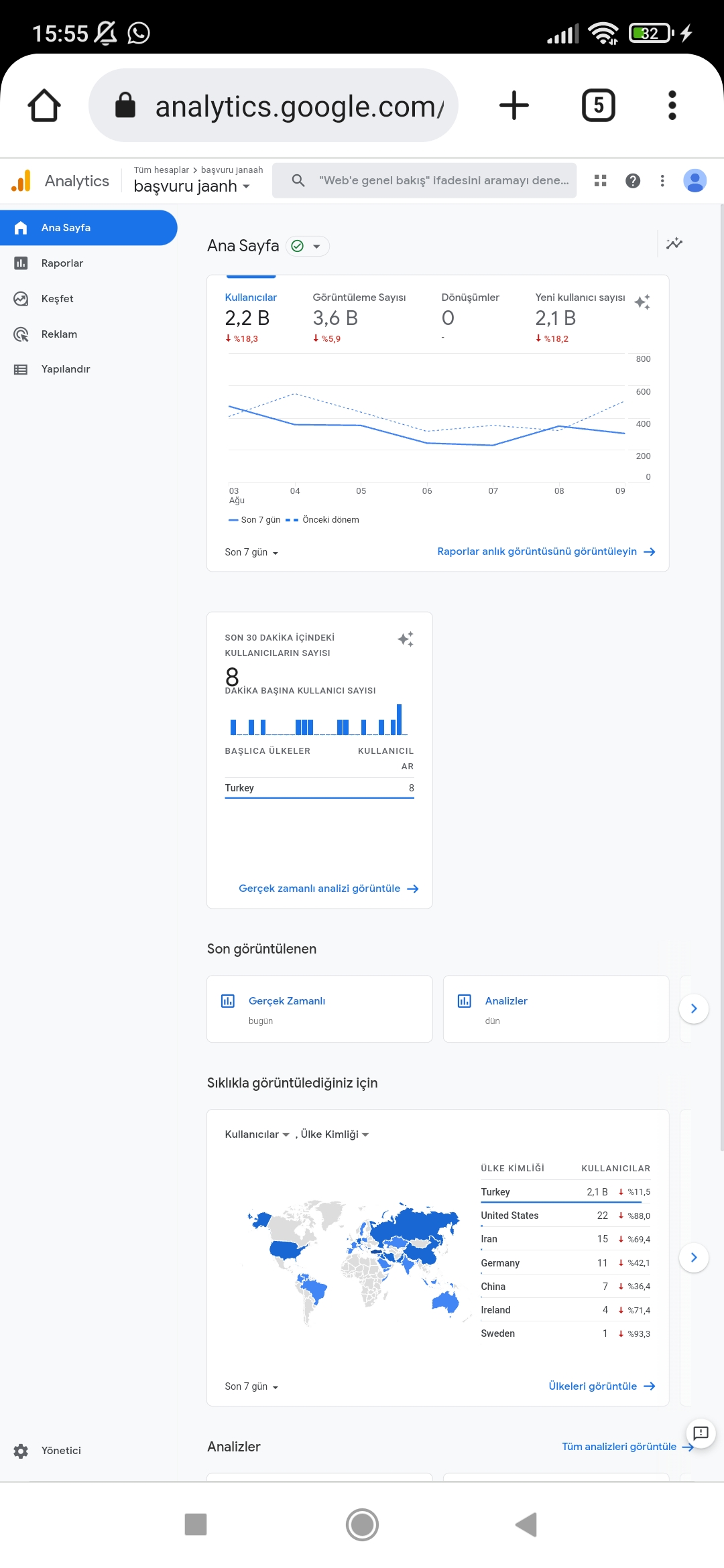Open new browser tab with plus icon
Viewport: 724px width, 1568px height.
[x=514, y=105]
